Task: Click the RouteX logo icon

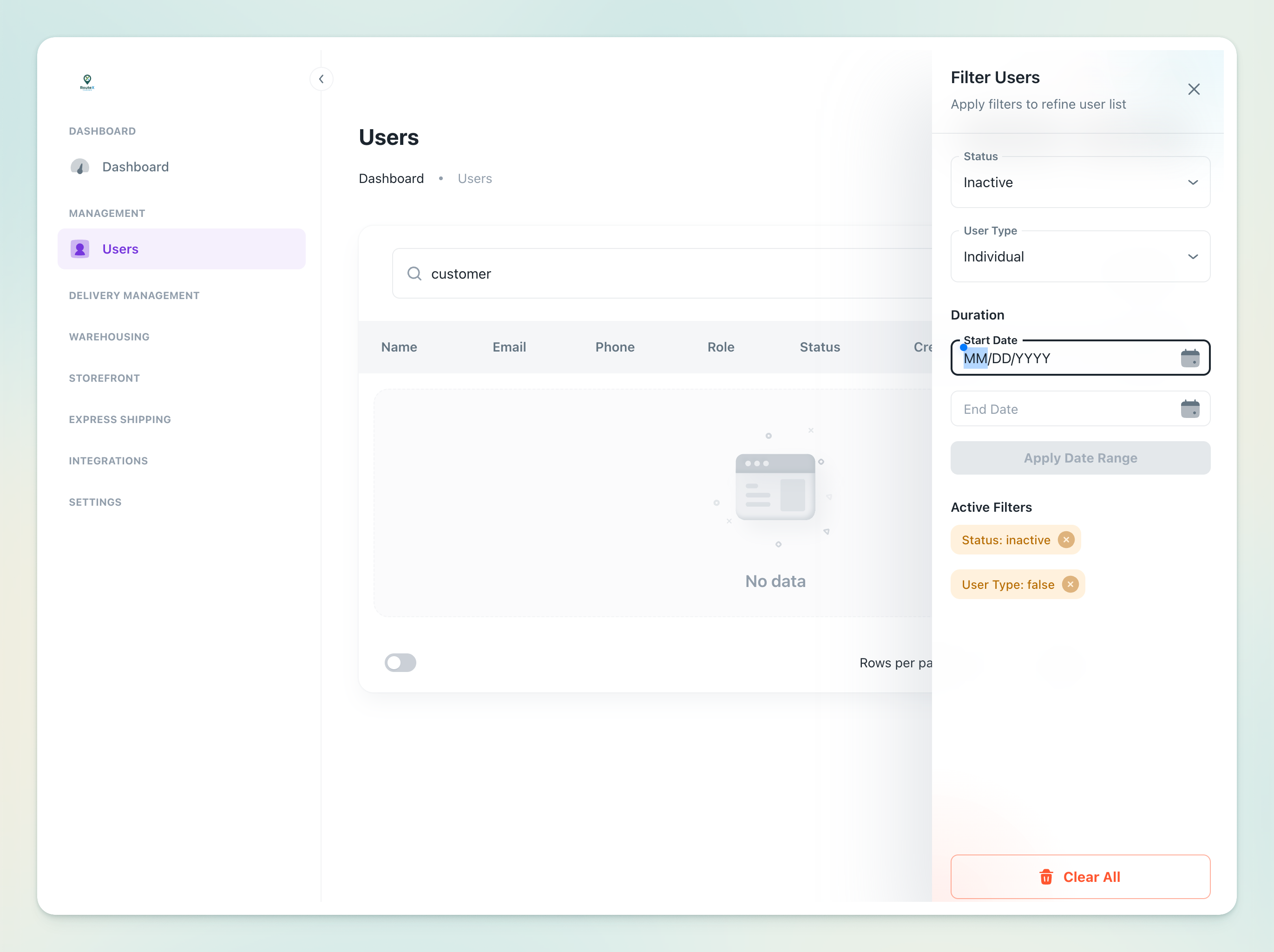Action: [x=87, y=82]
